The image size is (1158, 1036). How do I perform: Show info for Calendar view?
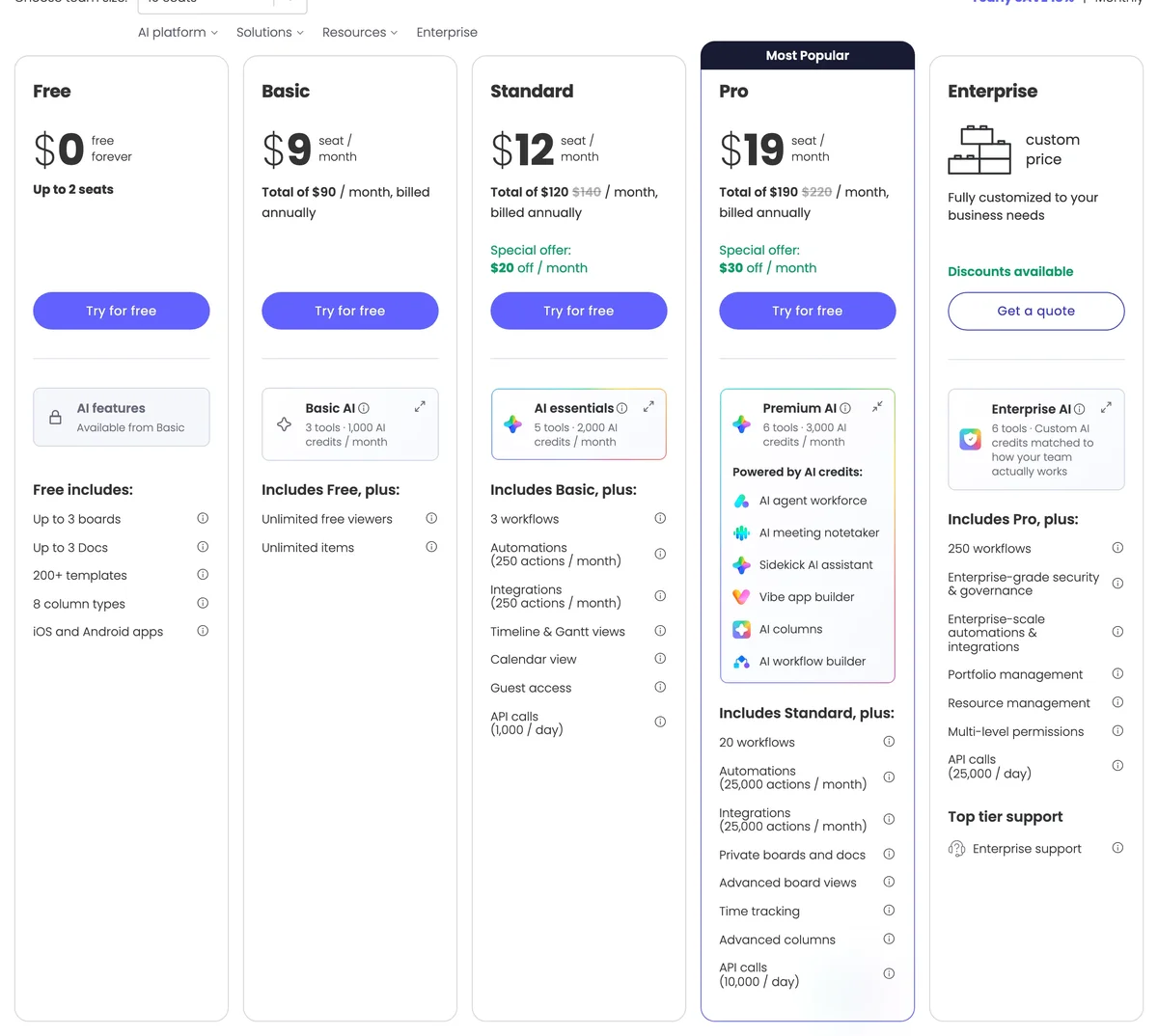pyautogui.click(x=660, y=659)
